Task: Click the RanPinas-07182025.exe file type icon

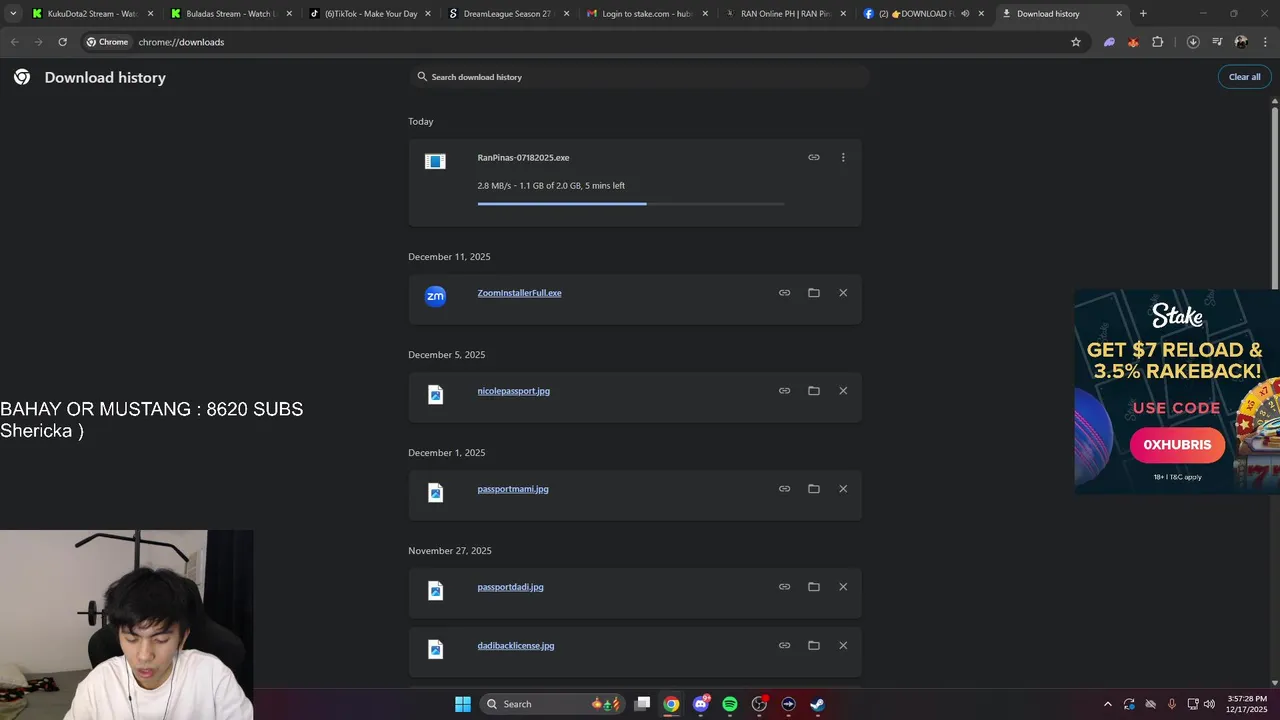Action: coord(435,161)
